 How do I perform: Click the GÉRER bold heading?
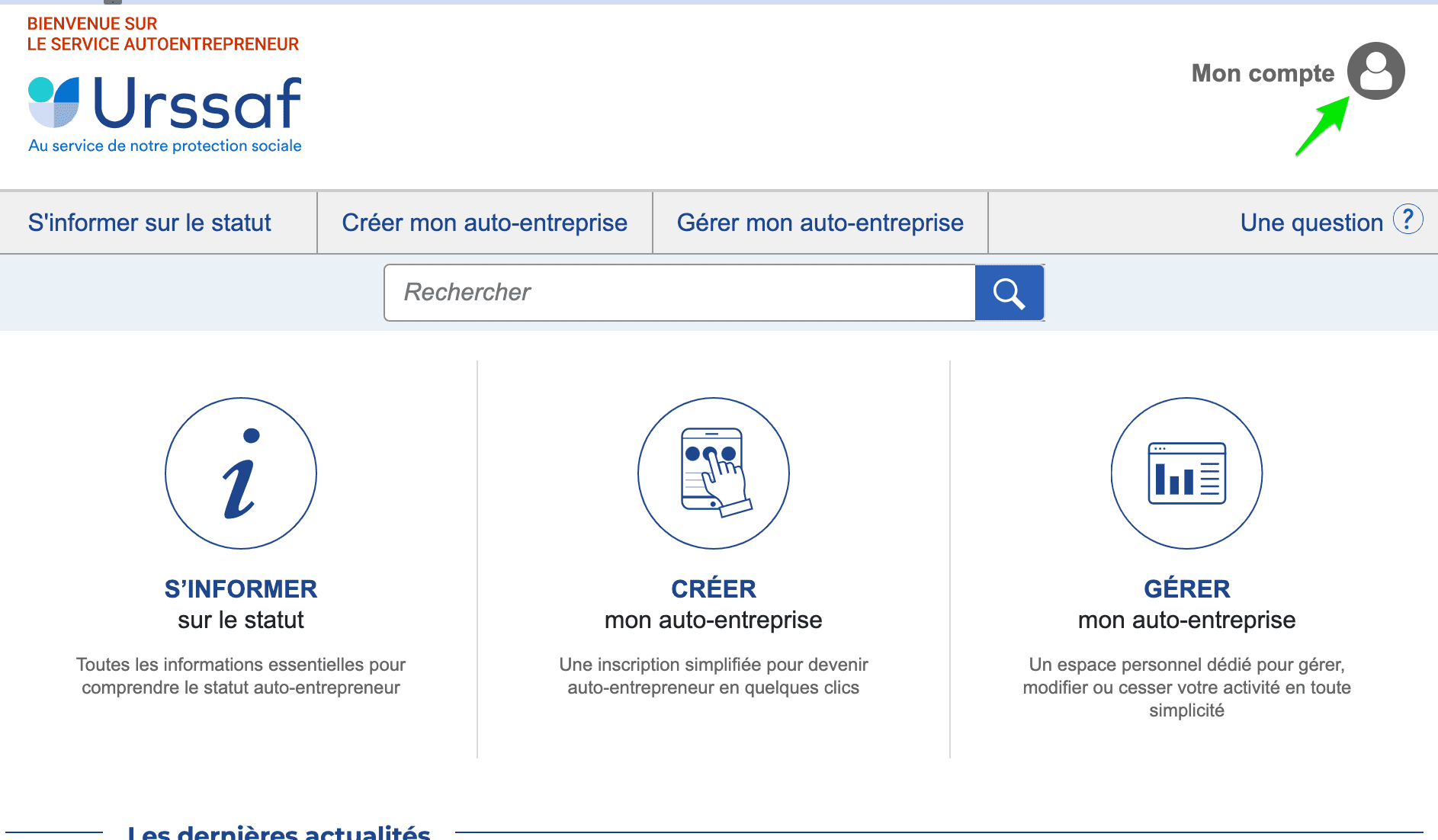pos(1186,588)
